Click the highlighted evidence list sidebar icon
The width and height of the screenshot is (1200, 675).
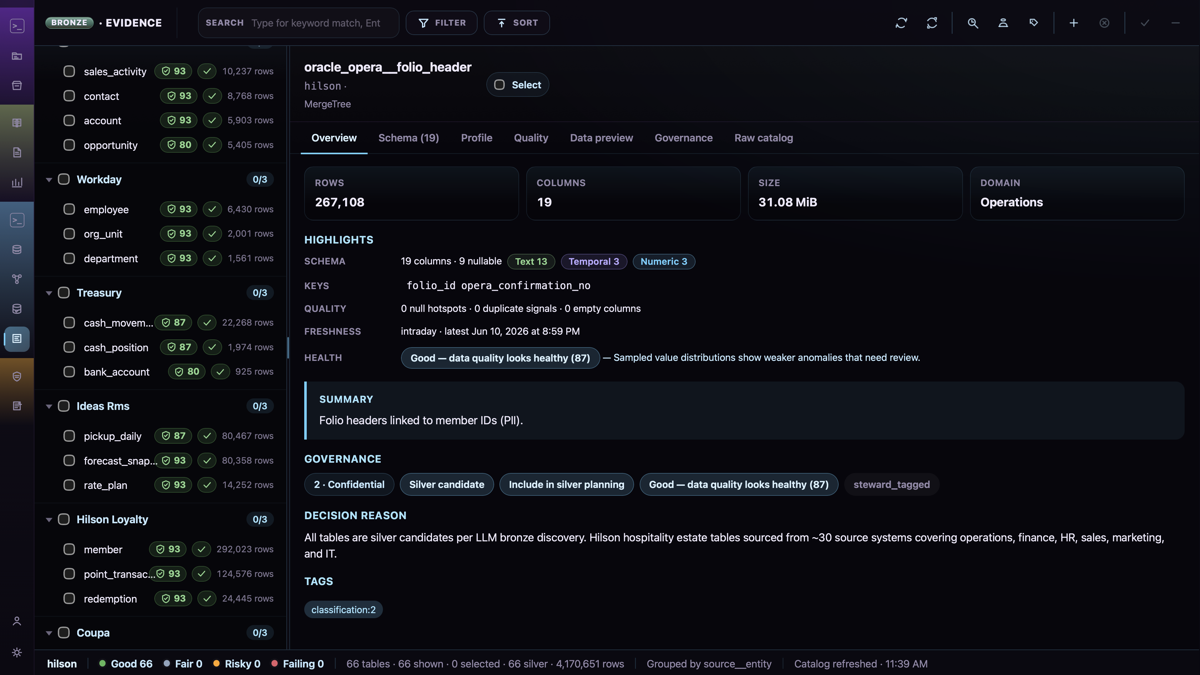click(x=17, y=339)
